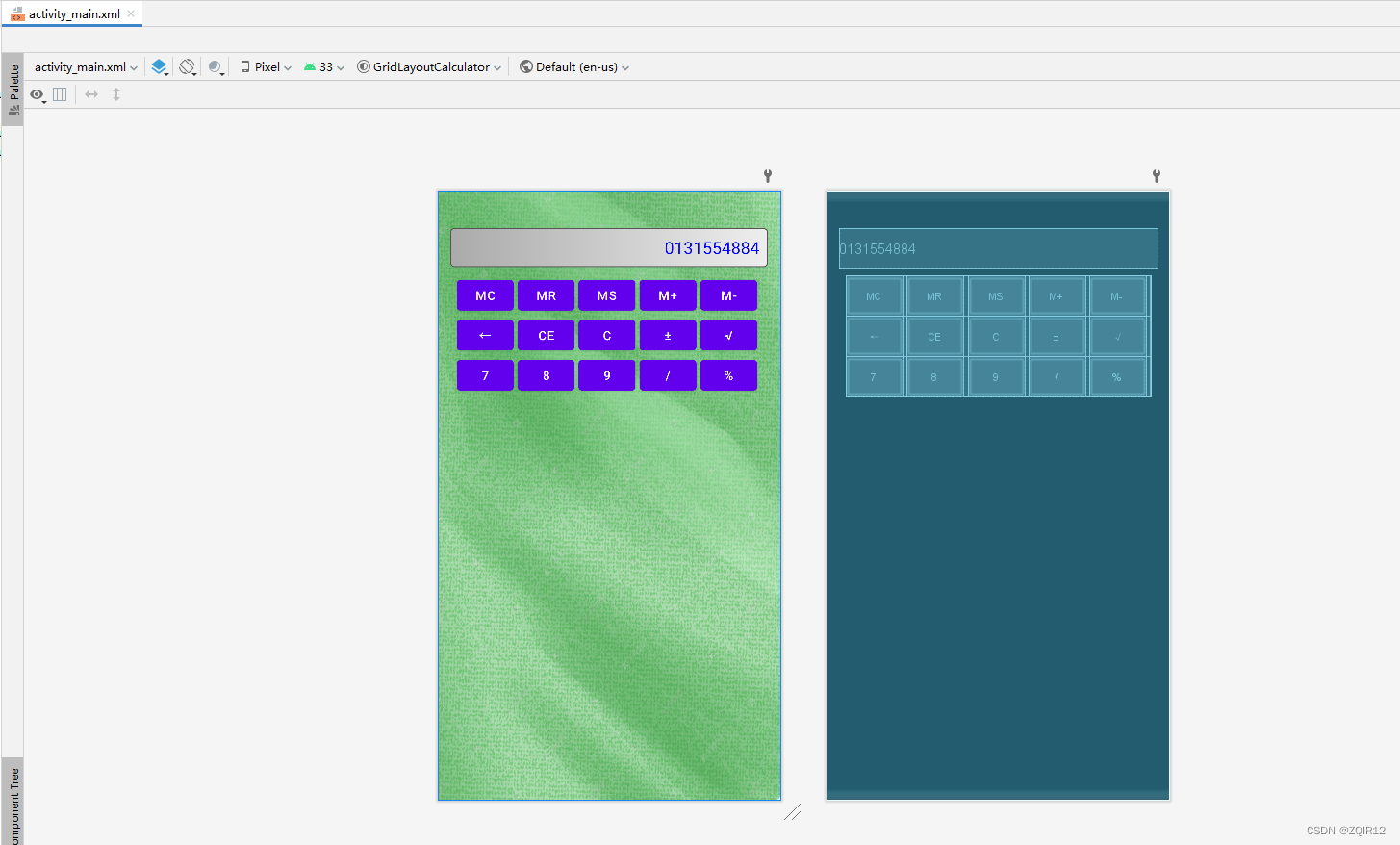Select the 0131554884 text field in blueprint view
This screenshot has width=1400, height=845.
(x=999, y=248)
